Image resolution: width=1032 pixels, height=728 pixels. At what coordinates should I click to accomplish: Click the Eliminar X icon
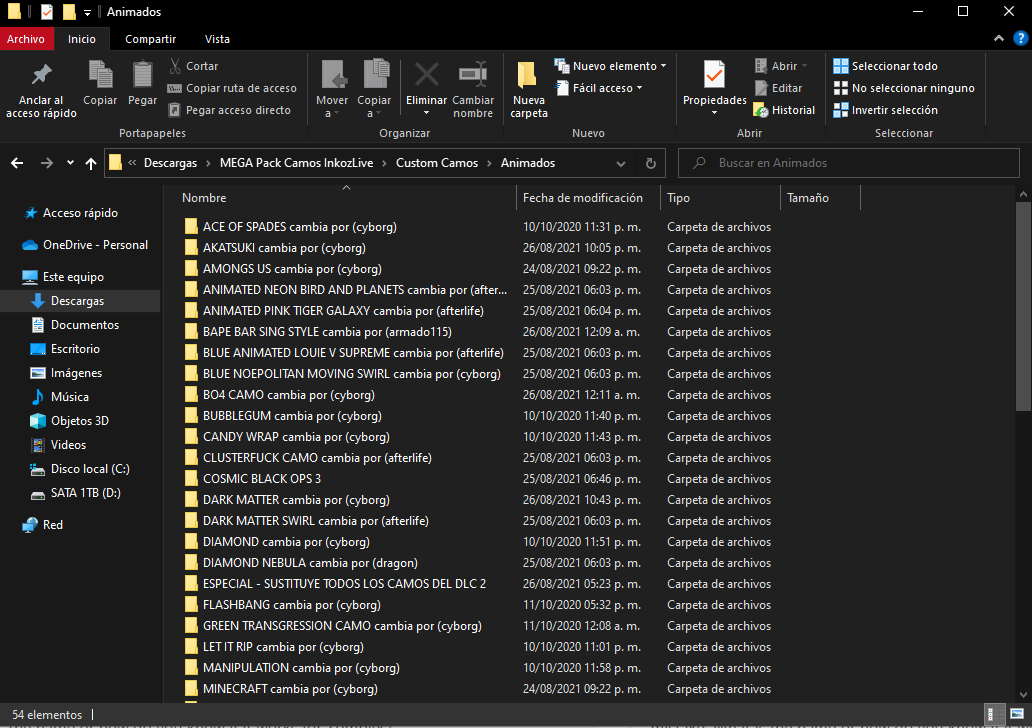pyautogui.click(x=426, y=74)
